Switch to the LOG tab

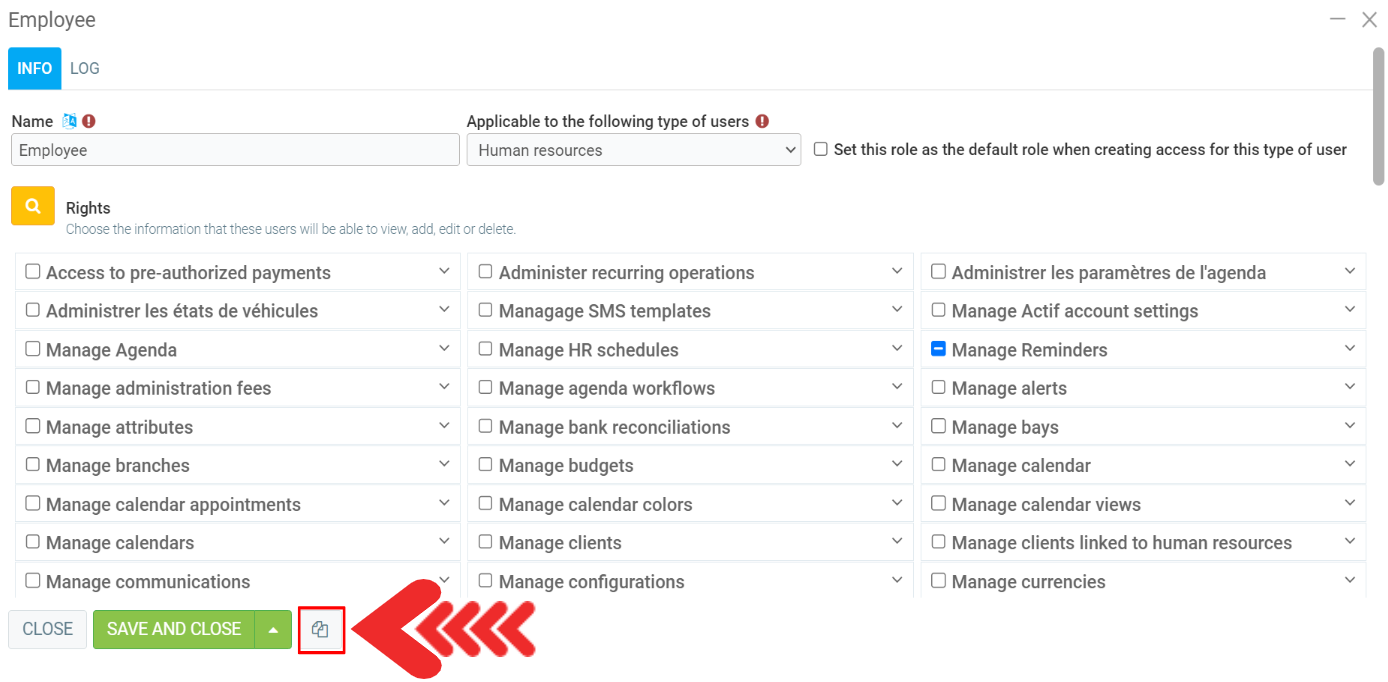(x=85, y=68)
